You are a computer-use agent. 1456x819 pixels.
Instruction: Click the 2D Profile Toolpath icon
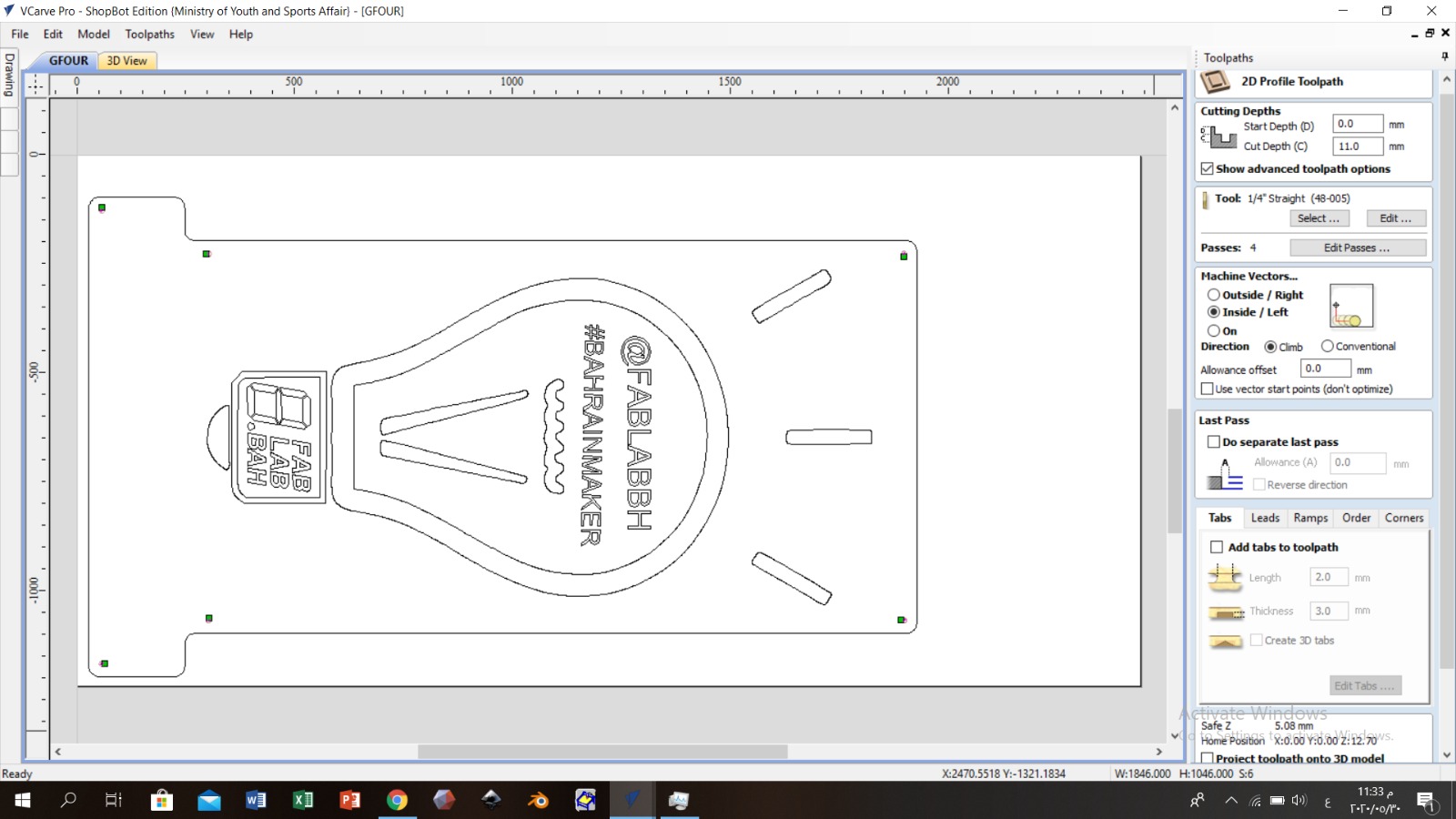click(1216, 82)
